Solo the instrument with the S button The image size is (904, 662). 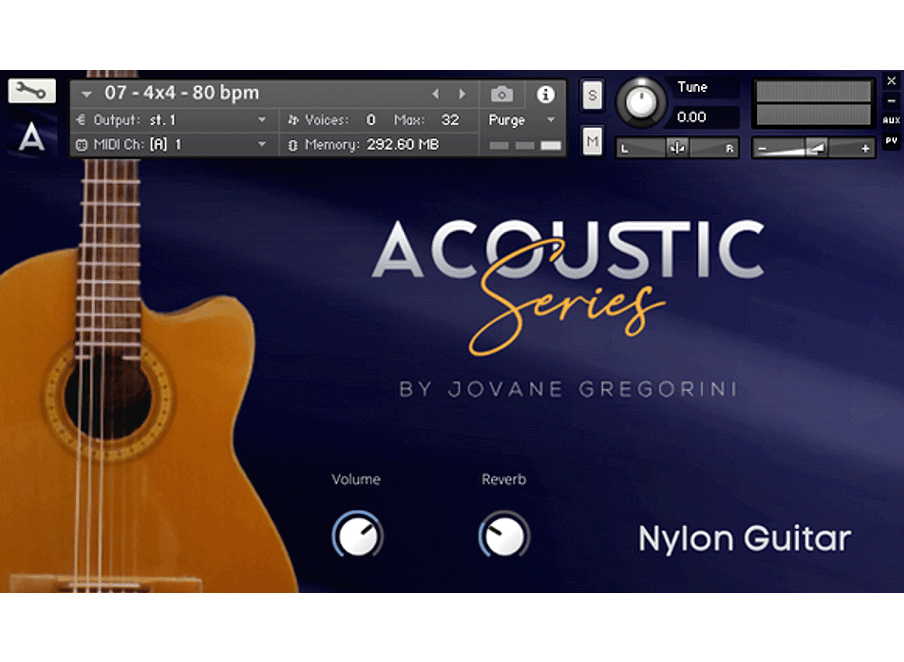tap(592, 95)
